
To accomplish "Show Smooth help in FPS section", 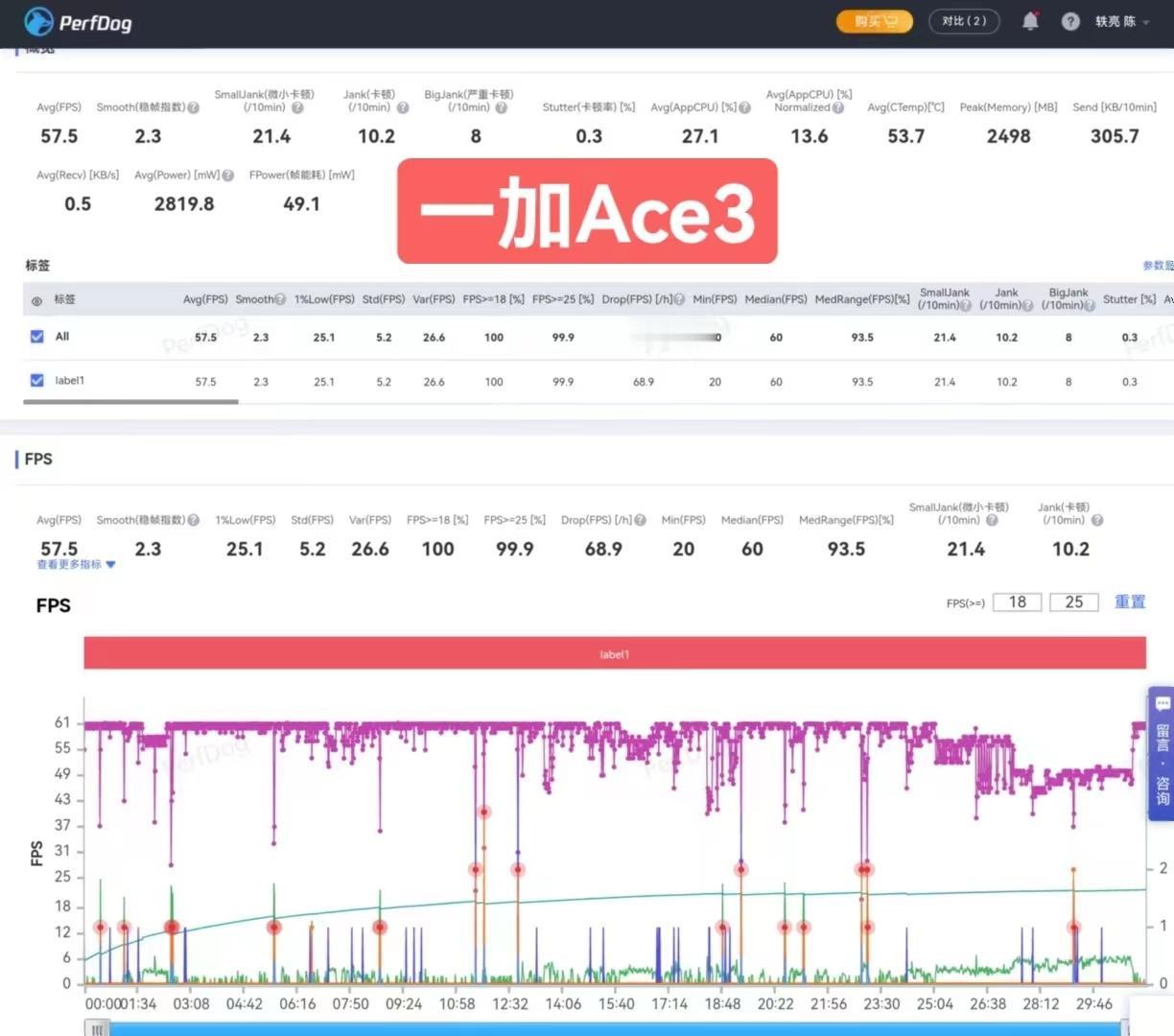I will point(194,520).
